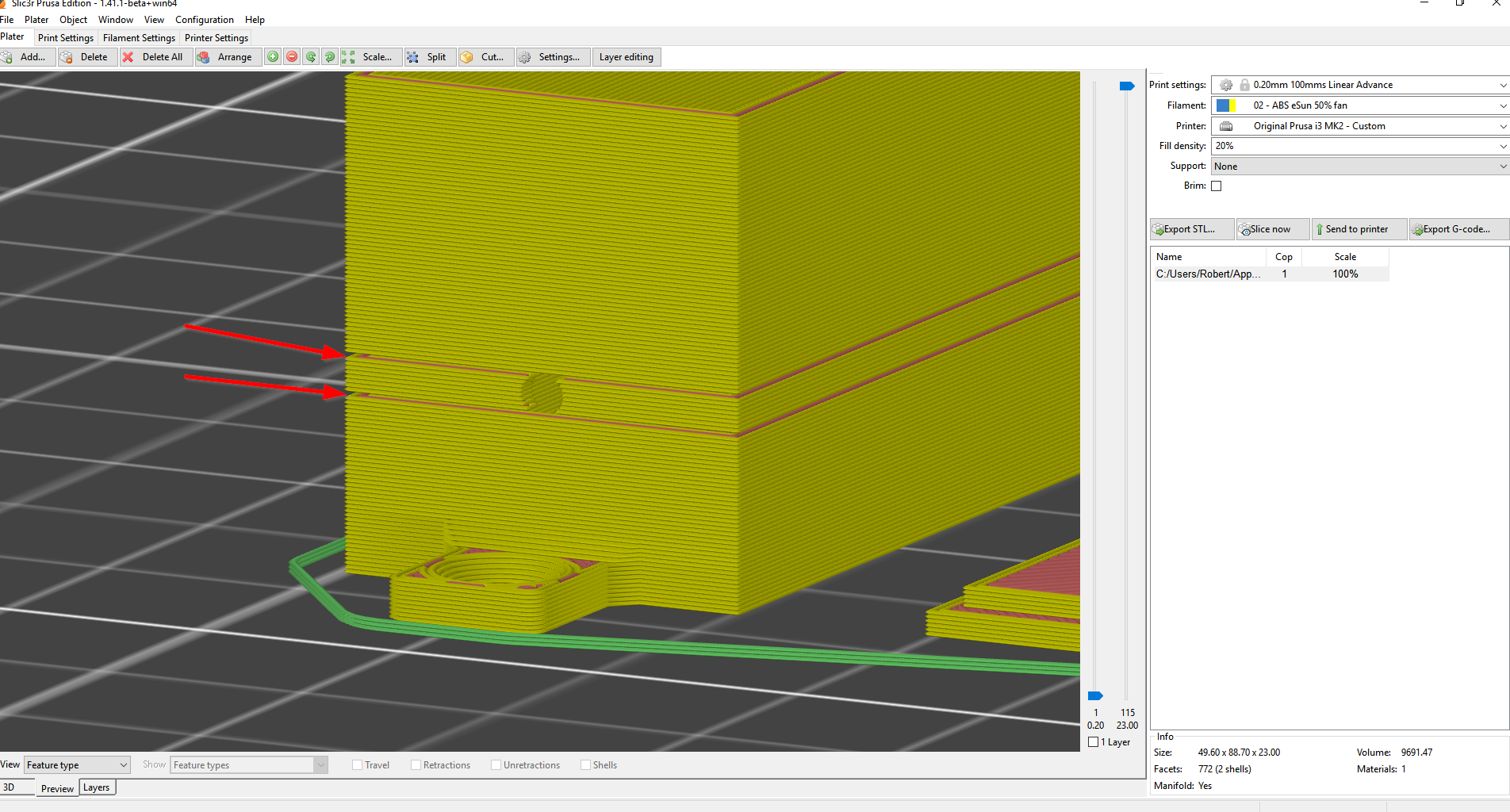Rotate the object 45° clockwise

click(330, 56)
